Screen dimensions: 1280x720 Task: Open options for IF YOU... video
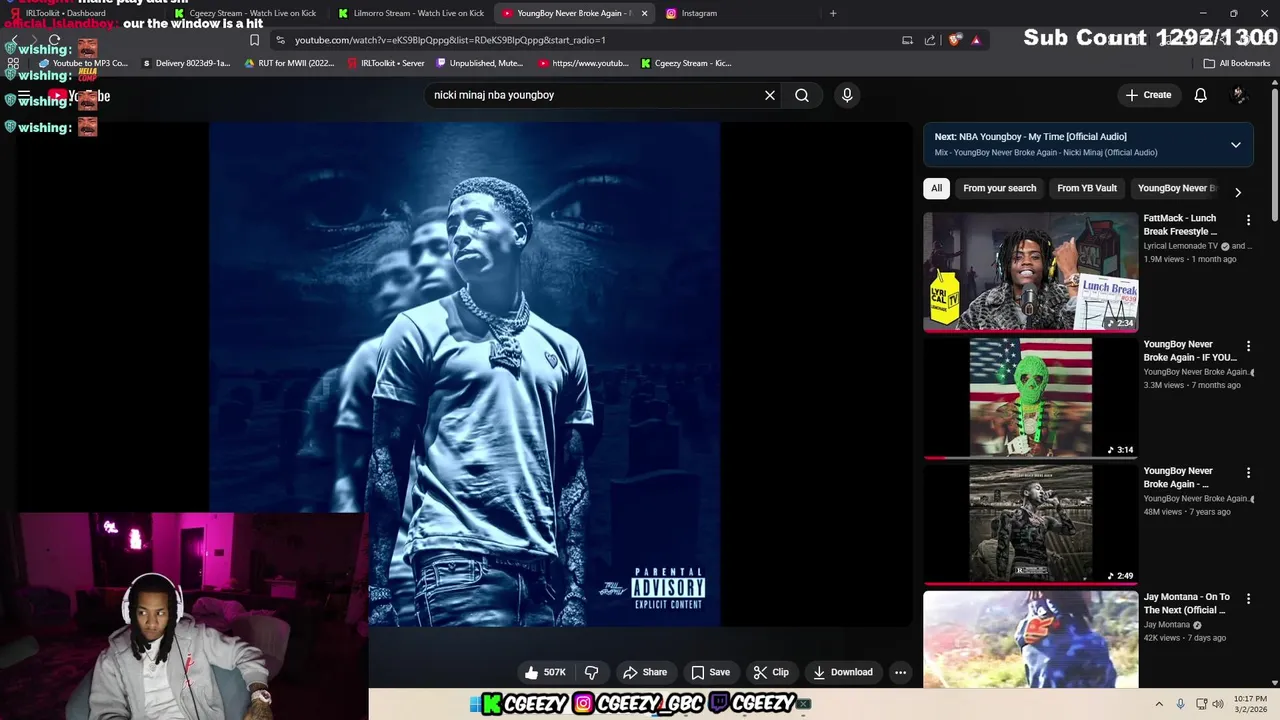point(1248,346)
